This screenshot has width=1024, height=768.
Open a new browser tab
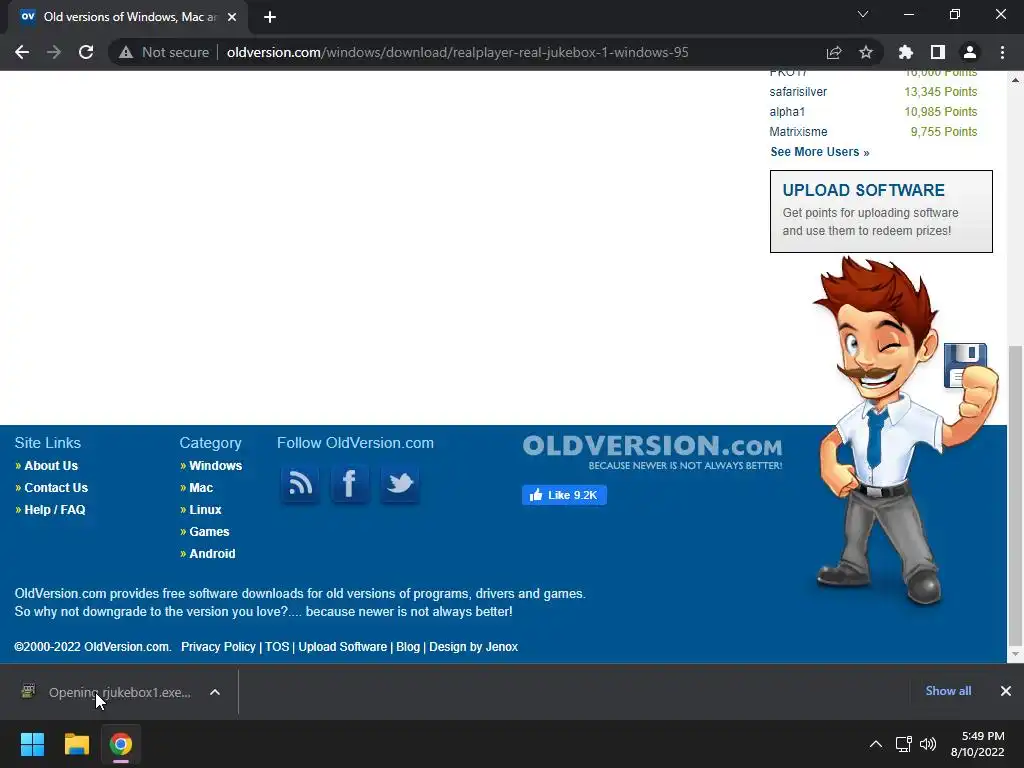270,17
